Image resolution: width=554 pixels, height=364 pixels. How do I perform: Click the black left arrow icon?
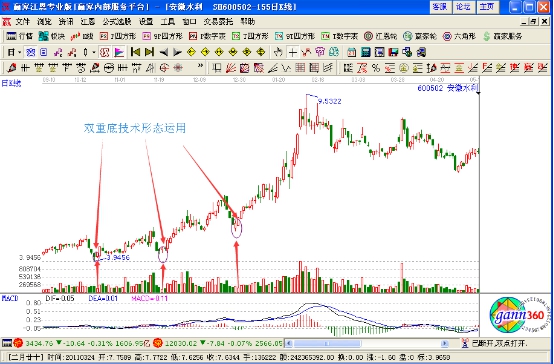(164, 53)
